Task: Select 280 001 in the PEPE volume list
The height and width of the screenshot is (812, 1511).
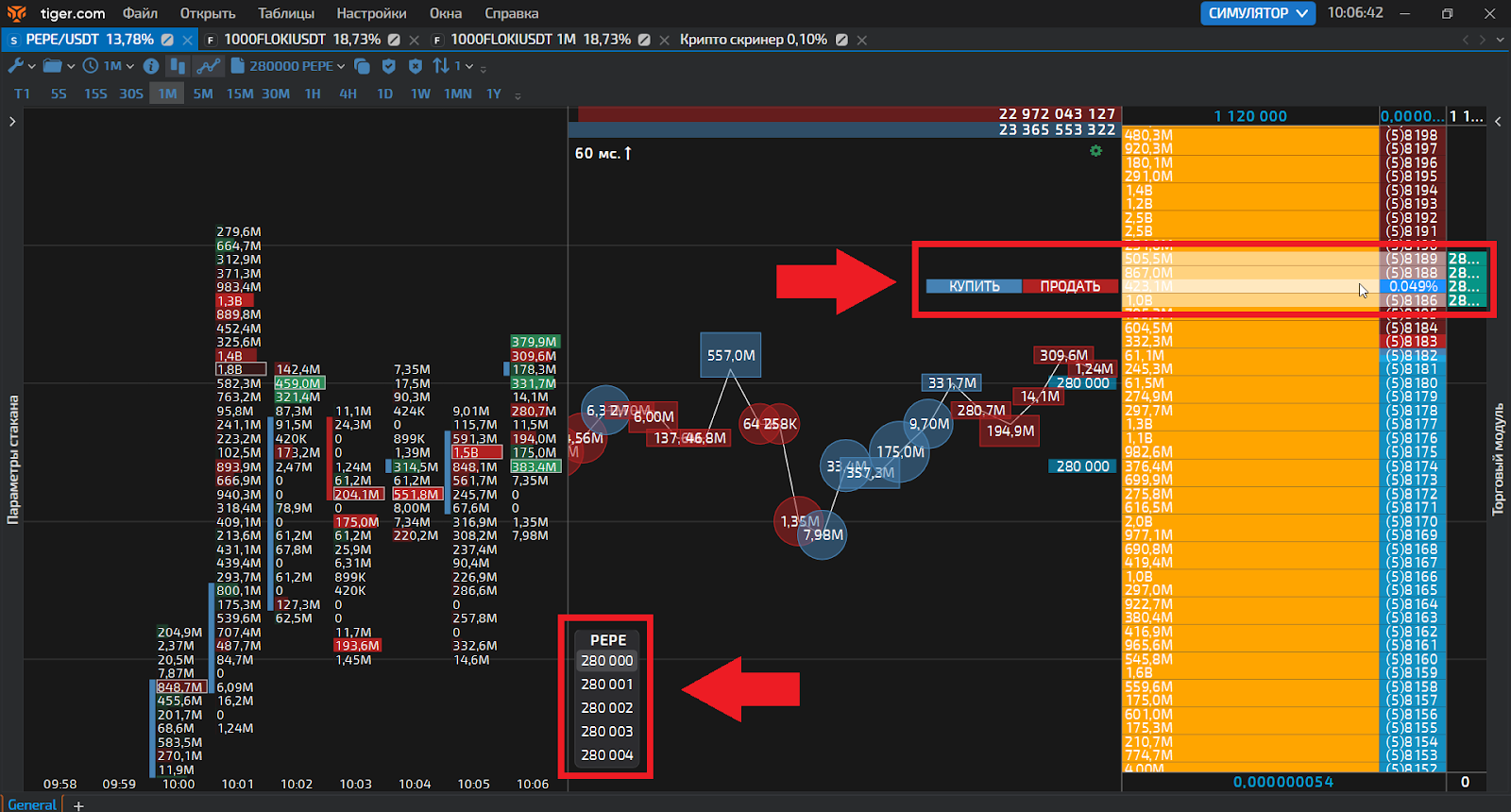Action: (607, 685)
